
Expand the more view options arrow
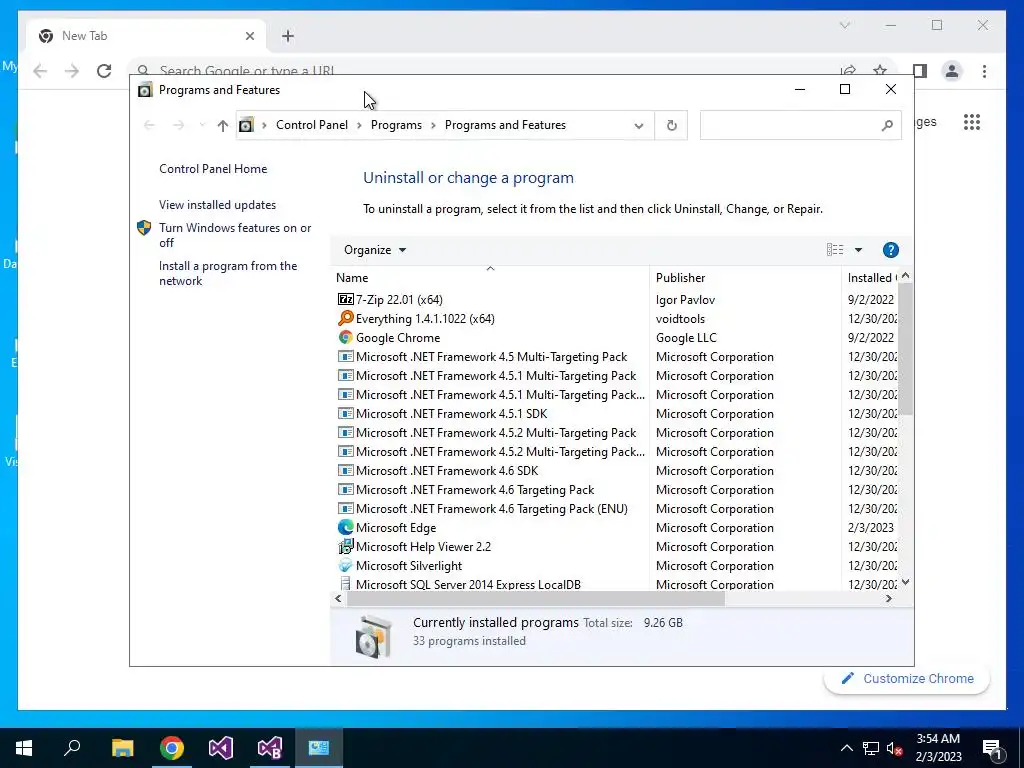pyautogui.click(x=858, y=249)
